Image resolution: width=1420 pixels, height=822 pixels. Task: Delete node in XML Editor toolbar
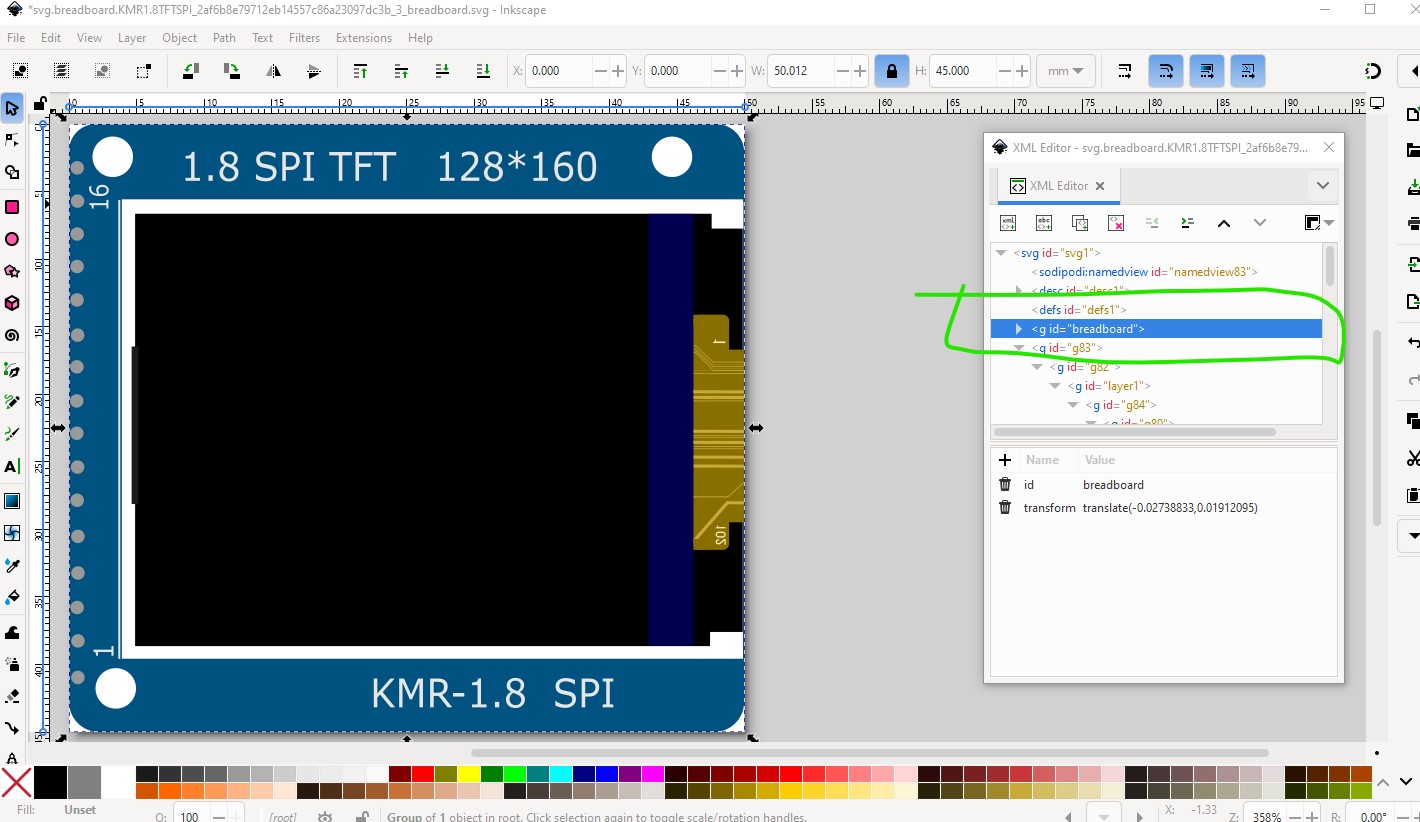click(1116, 223)
